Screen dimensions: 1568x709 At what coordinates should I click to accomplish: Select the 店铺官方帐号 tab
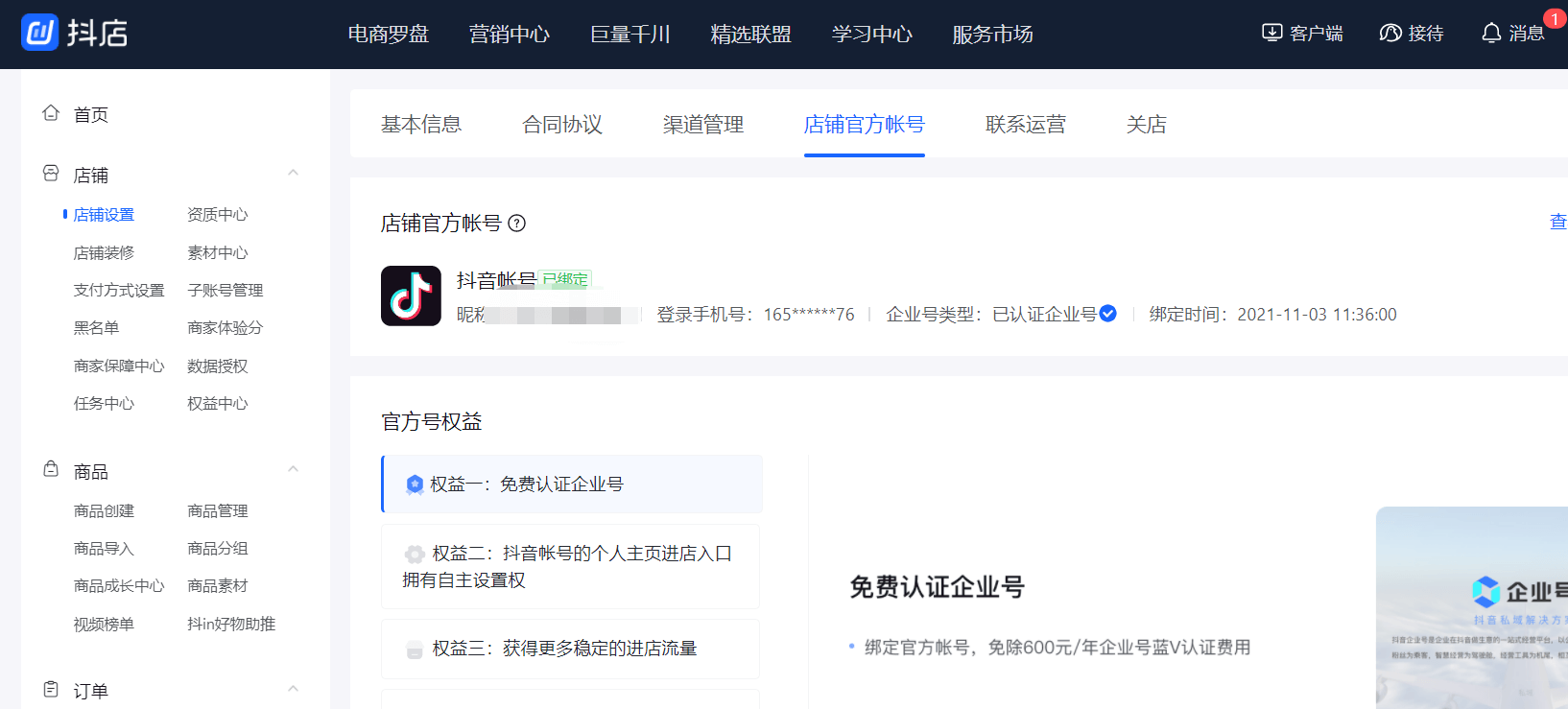pyautogui.click(x=865, y=124)
